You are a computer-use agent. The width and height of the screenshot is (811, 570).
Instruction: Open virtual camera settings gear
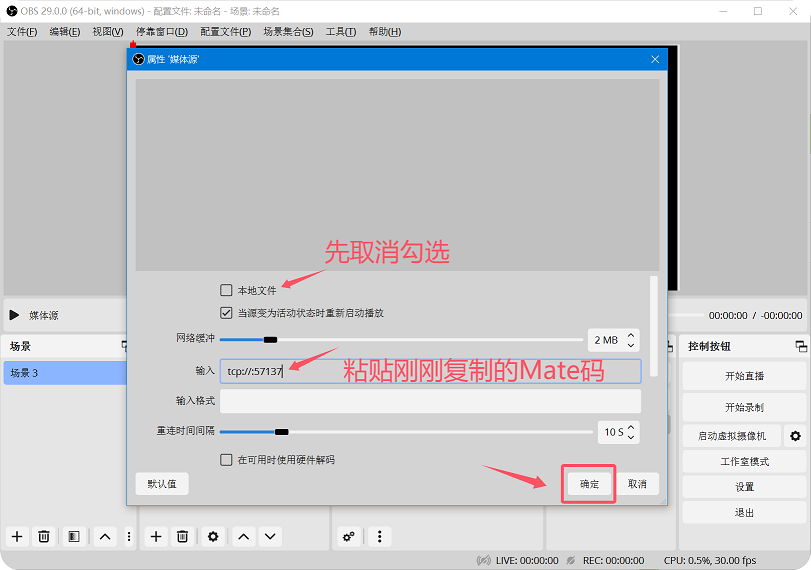click(x=795, y=436)
